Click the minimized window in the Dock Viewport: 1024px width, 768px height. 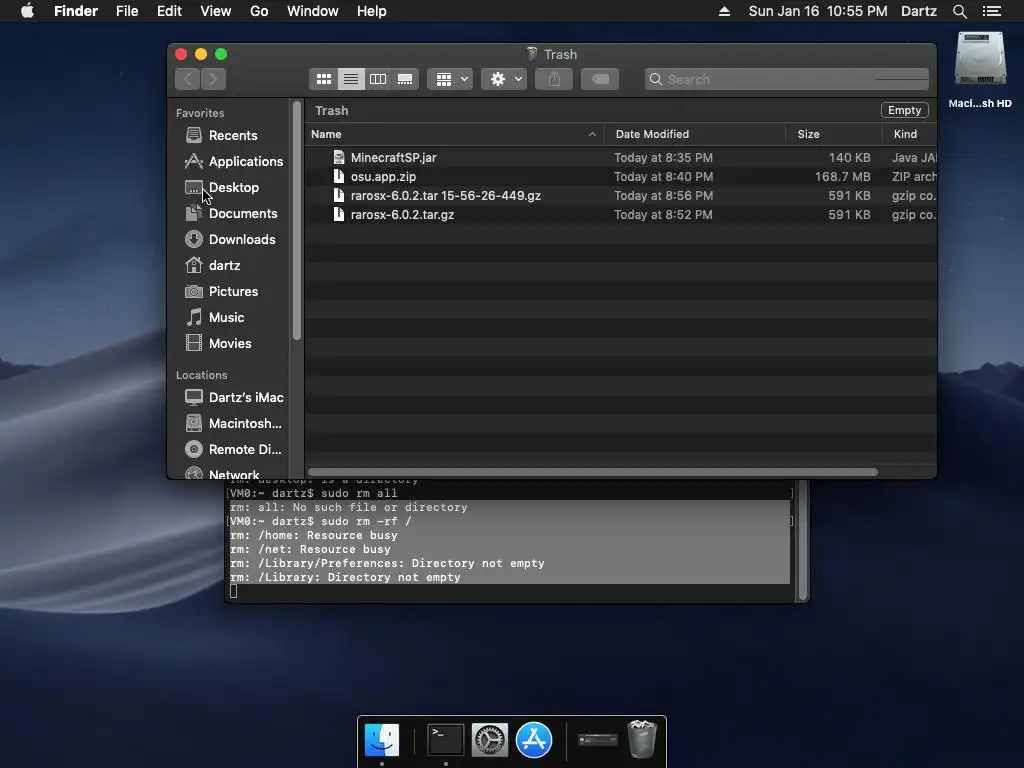coord(598,739)
